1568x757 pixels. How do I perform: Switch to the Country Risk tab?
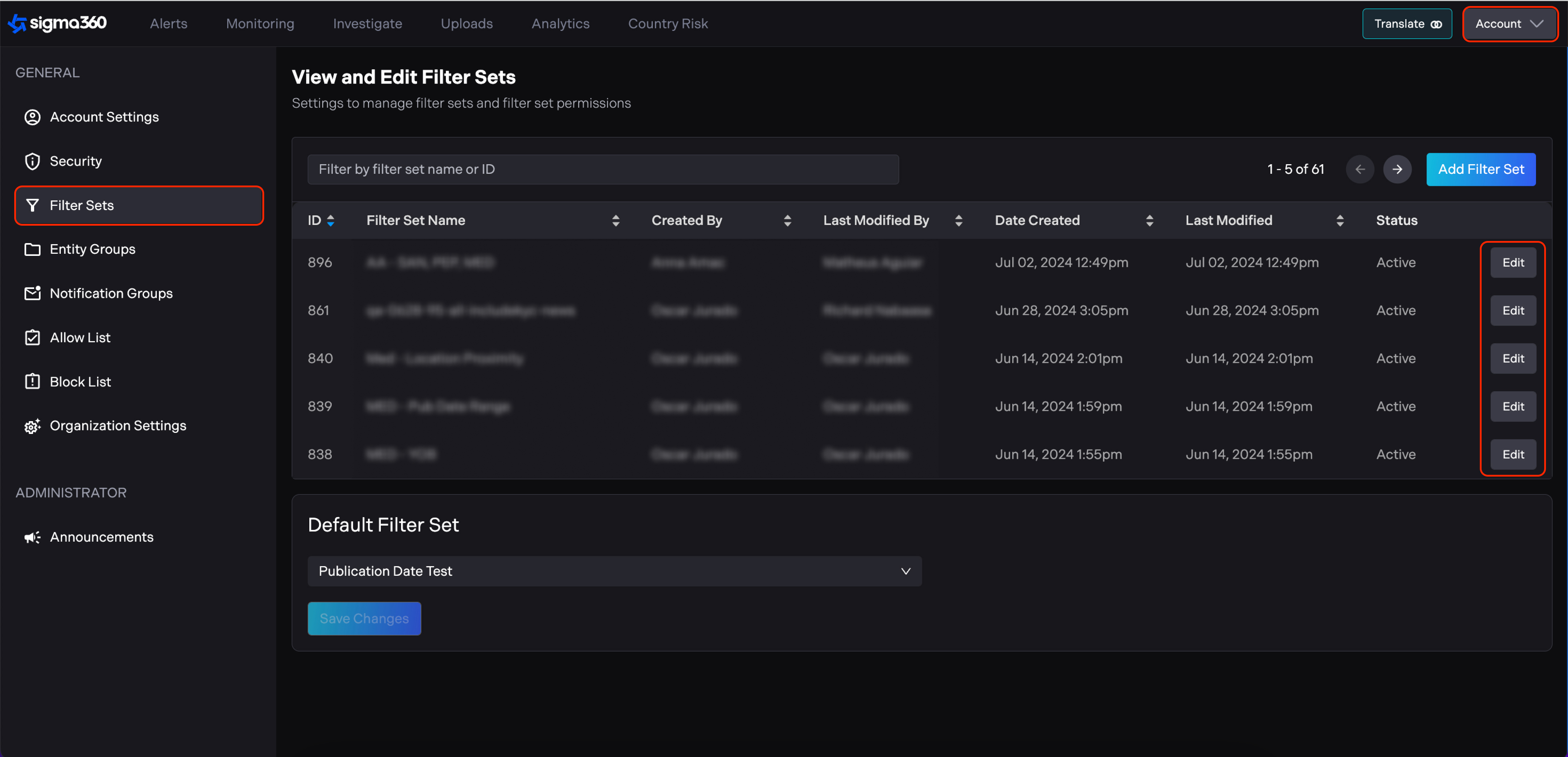[668, 24]
